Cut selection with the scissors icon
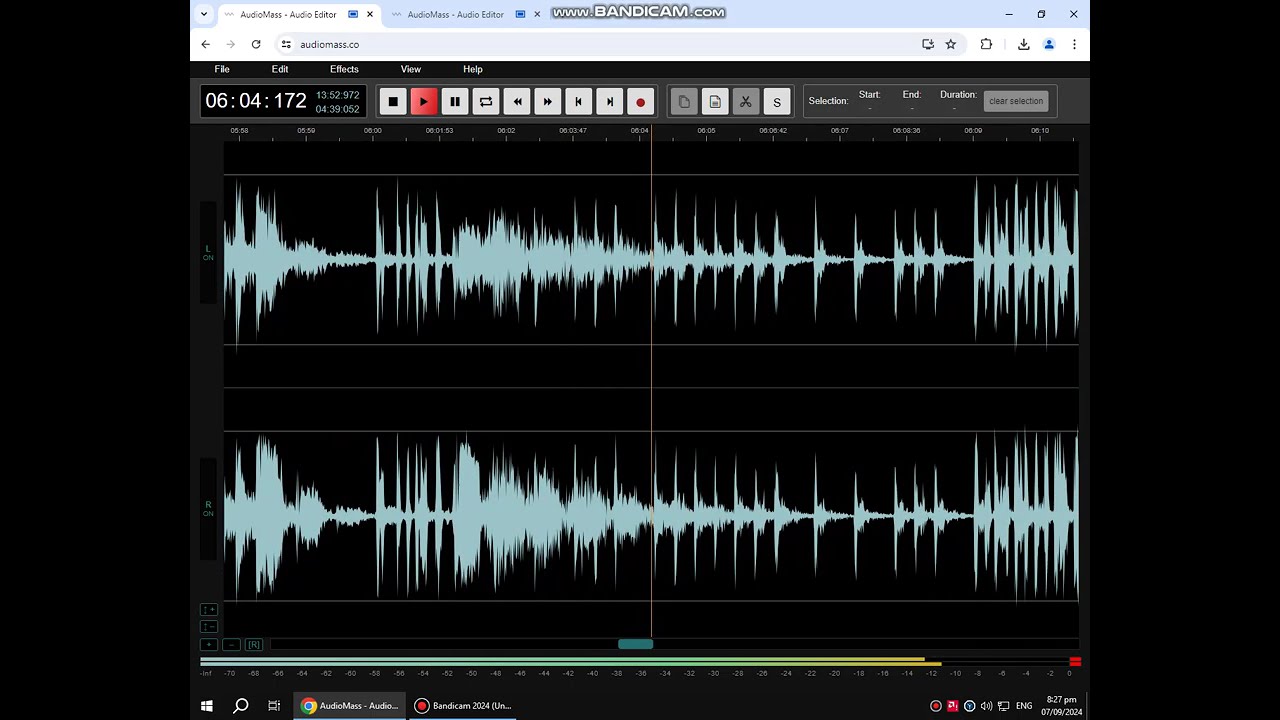Screen dimensions: 1280x720 746,101
